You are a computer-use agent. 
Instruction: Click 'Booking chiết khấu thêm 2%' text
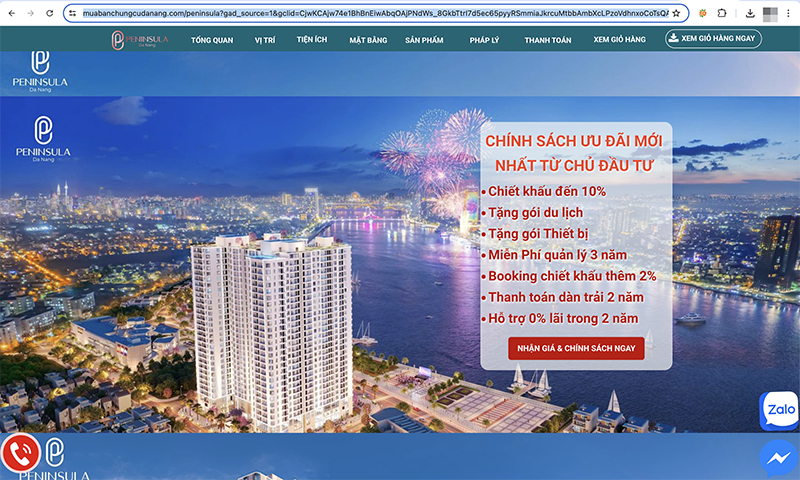pos(572,276)
